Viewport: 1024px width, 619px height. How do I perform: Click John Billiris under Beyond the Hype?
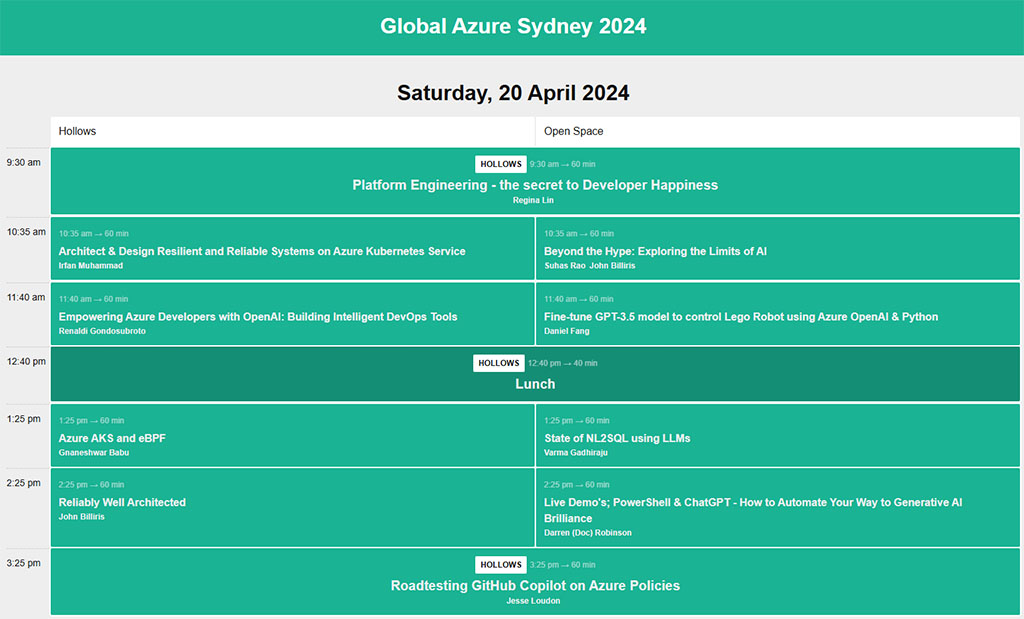tap(613, 266)
